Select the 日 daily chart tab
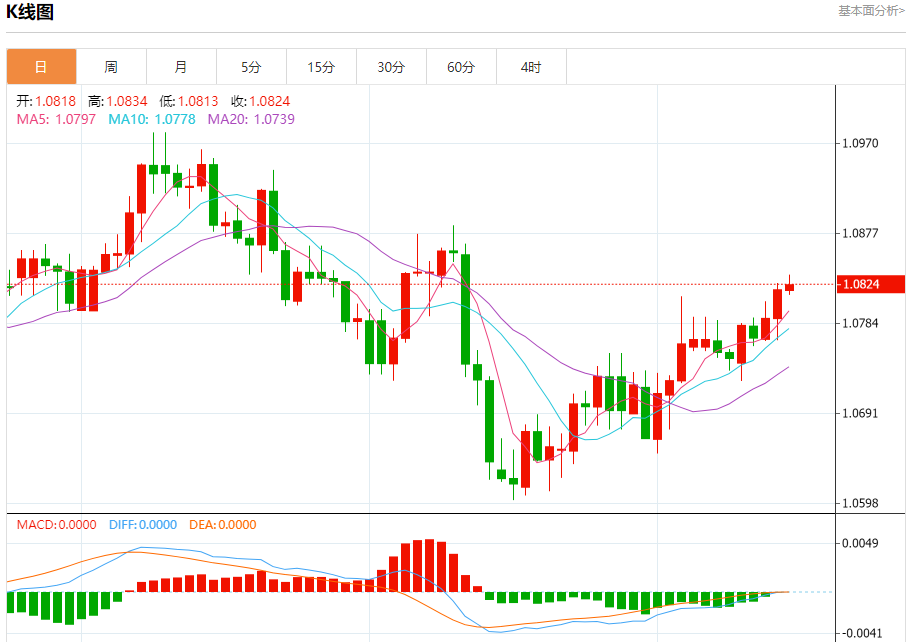This screenshot has width=909, height=642. pyautogui.click(x=41, y=67)
